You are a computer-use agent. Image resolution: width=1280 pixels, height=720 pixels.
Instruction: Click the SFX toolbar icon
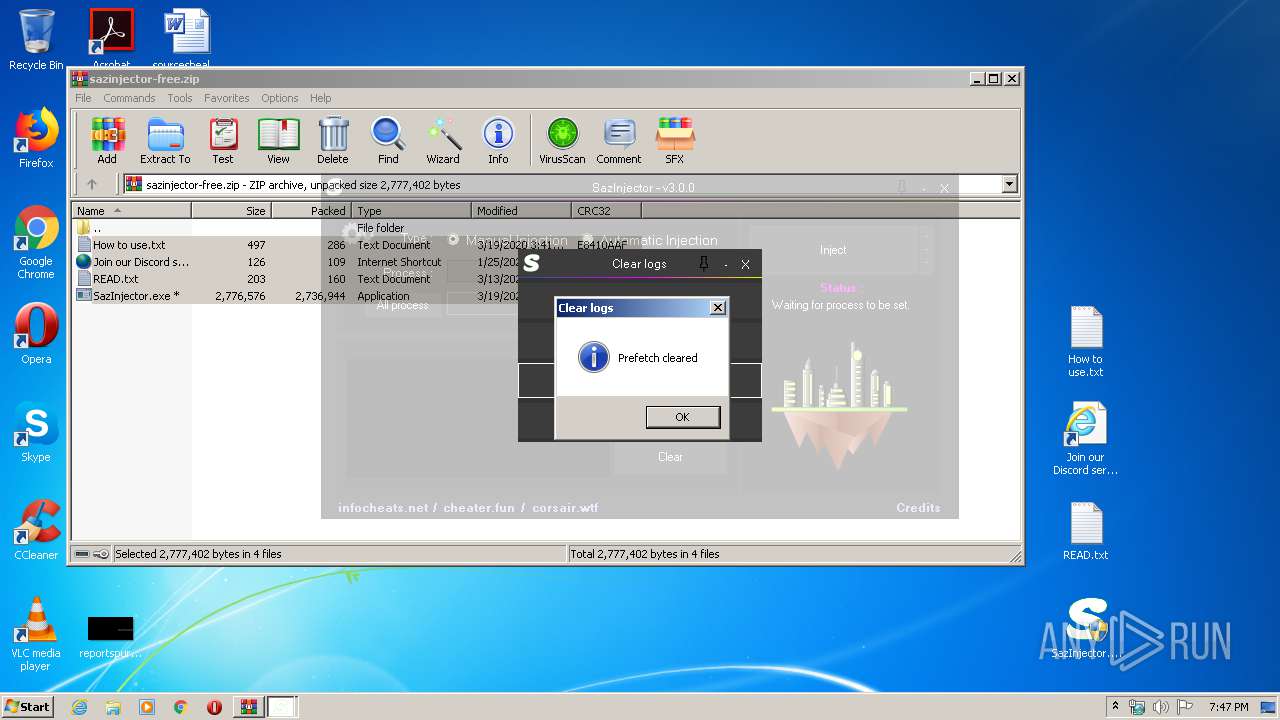(675, 140)
